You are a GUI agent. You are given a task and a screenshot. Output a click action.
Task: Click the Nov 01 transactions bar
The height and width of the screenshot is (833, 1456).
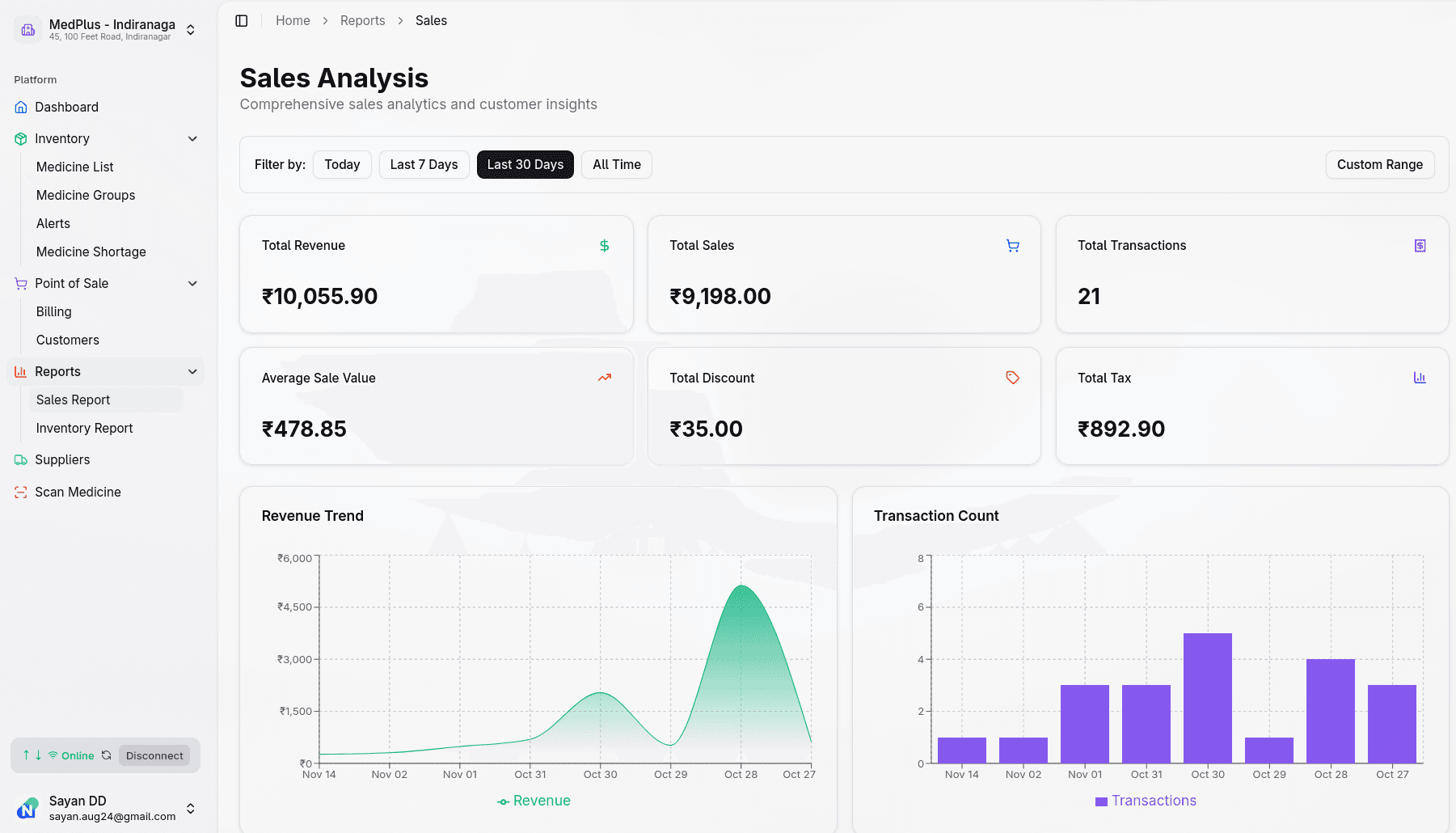pyautogui.click(x=1085, y=724)
